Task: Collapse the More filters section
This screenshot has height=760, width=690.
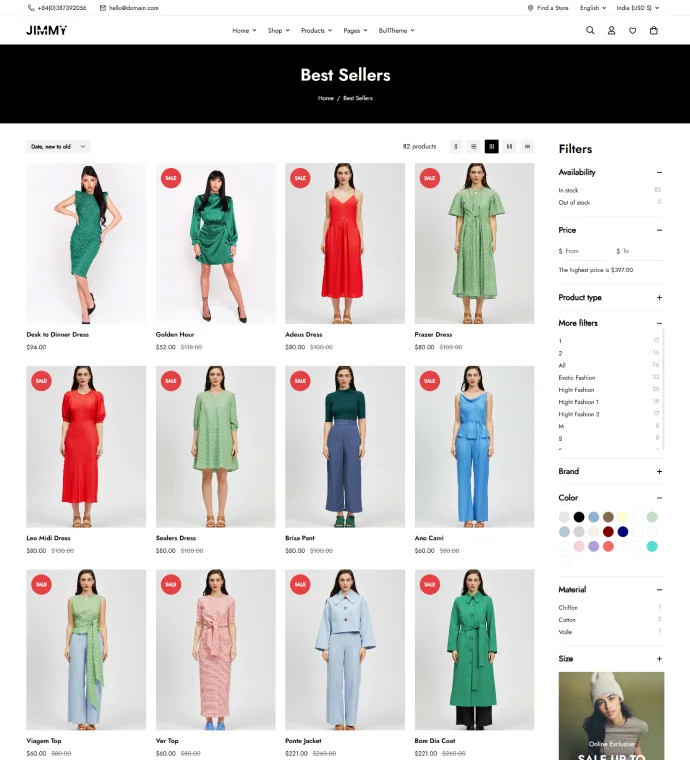Action: [659, 323]
